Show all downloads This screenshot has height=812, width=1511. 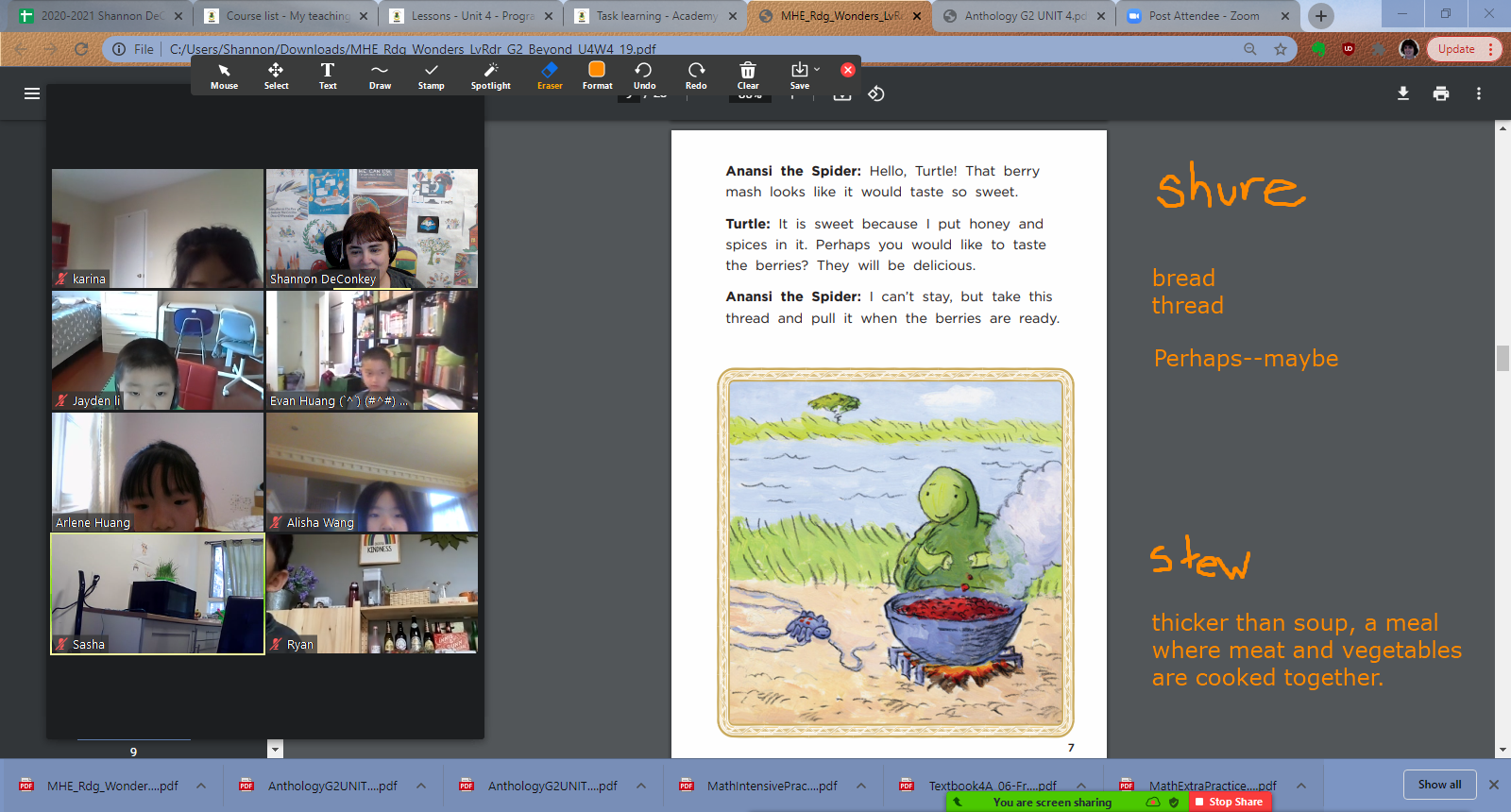(x=1439, y=785)
